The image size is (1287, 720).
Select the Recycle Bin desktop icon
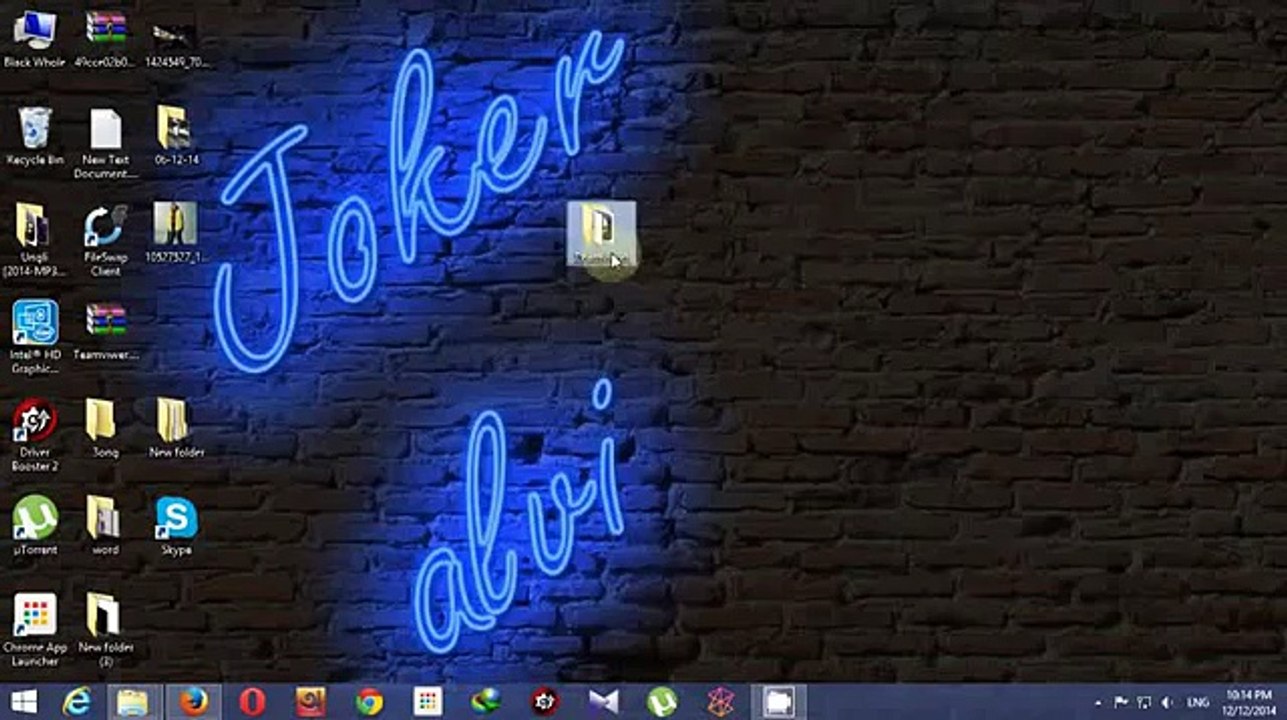34,136
